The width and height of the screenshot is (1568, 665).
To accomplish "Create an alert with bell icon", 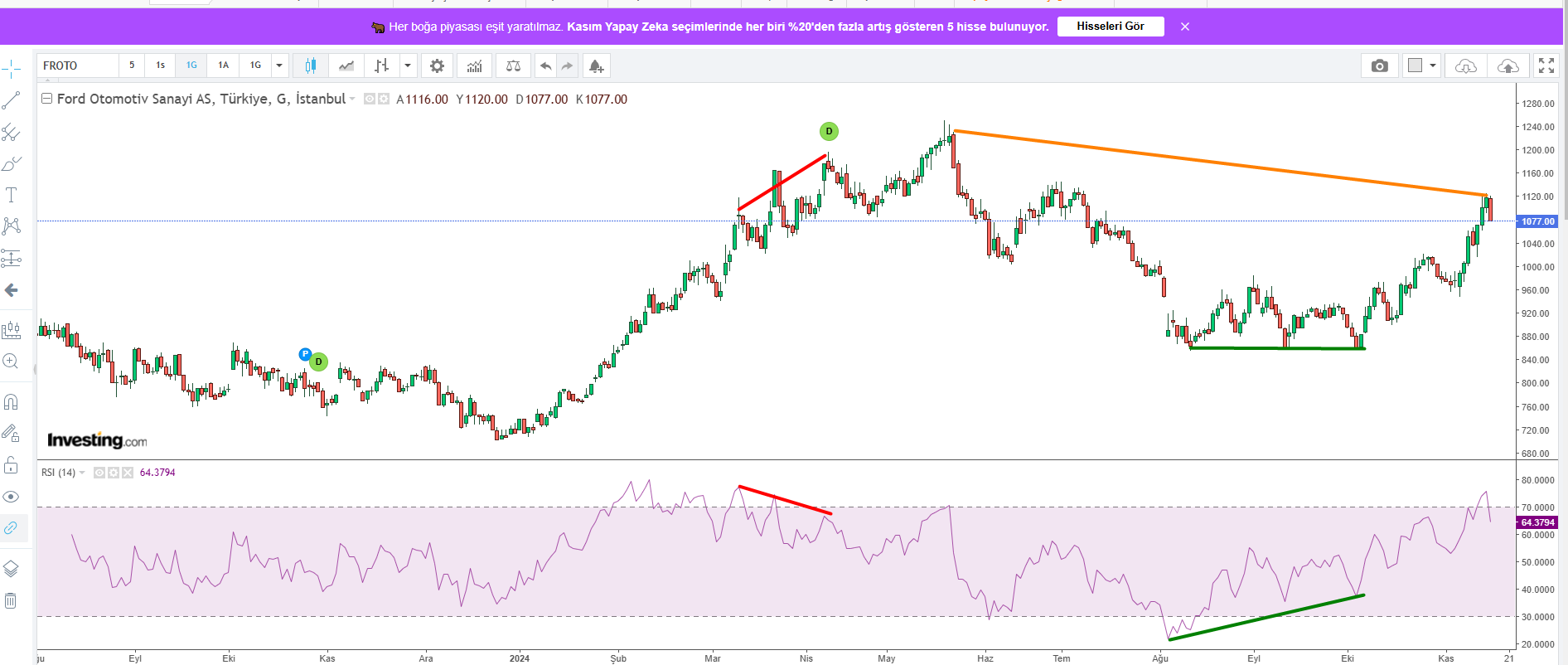I will (x=597, y=66).
